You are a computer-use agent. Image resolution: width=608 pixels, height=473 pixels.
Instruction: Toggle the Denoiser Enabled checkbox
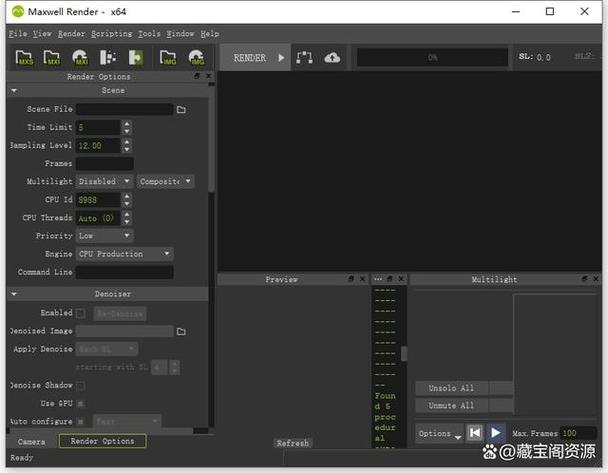(x=81, y=313)
